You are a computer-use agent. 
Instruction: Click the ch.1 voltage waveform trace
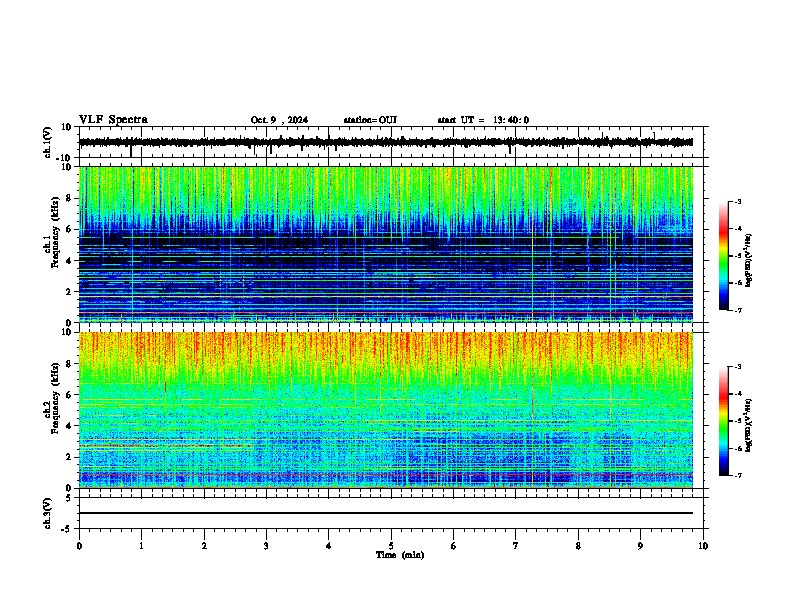(x=386, y=142)
